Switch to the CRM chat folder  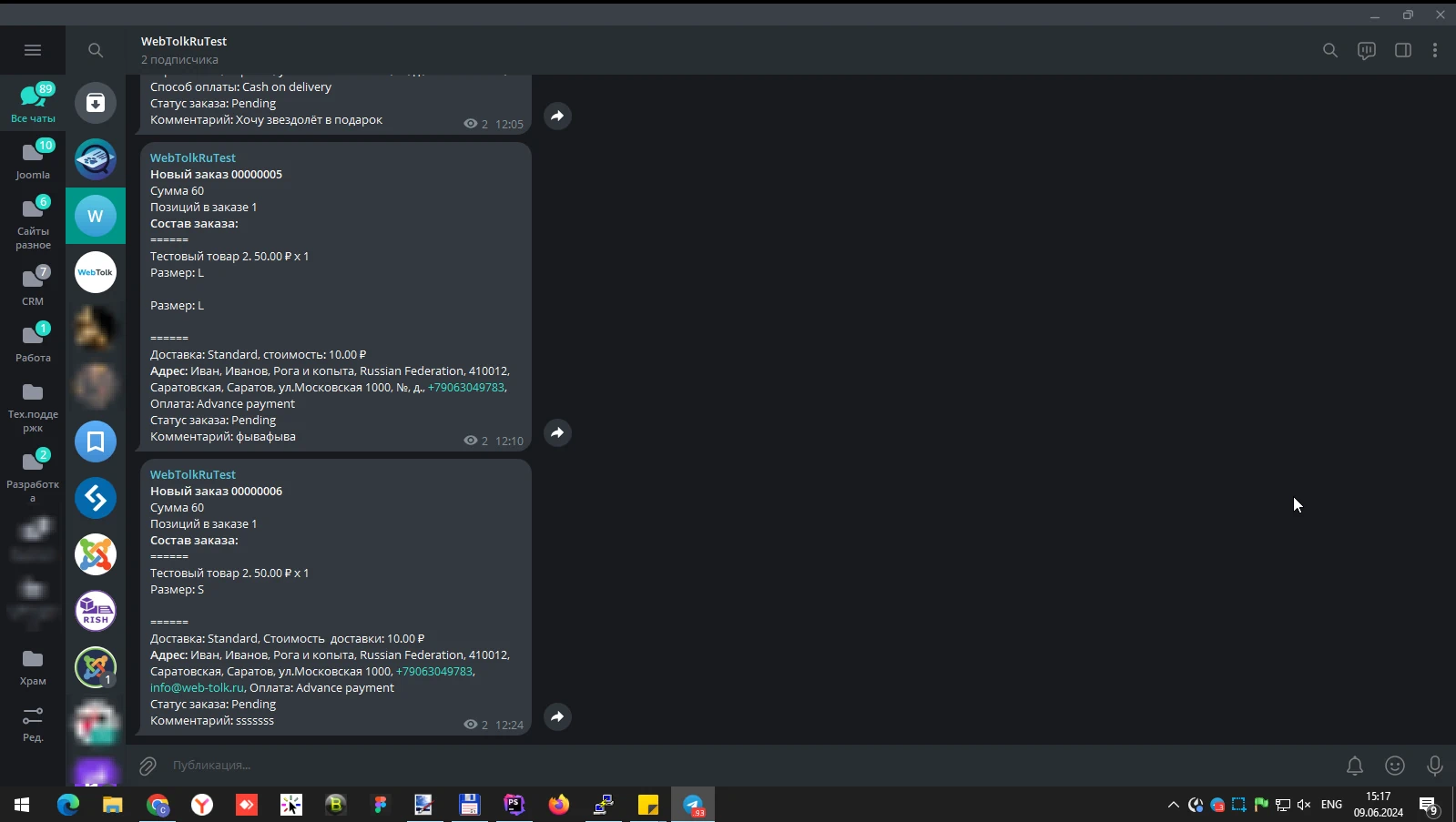point(33,285)
